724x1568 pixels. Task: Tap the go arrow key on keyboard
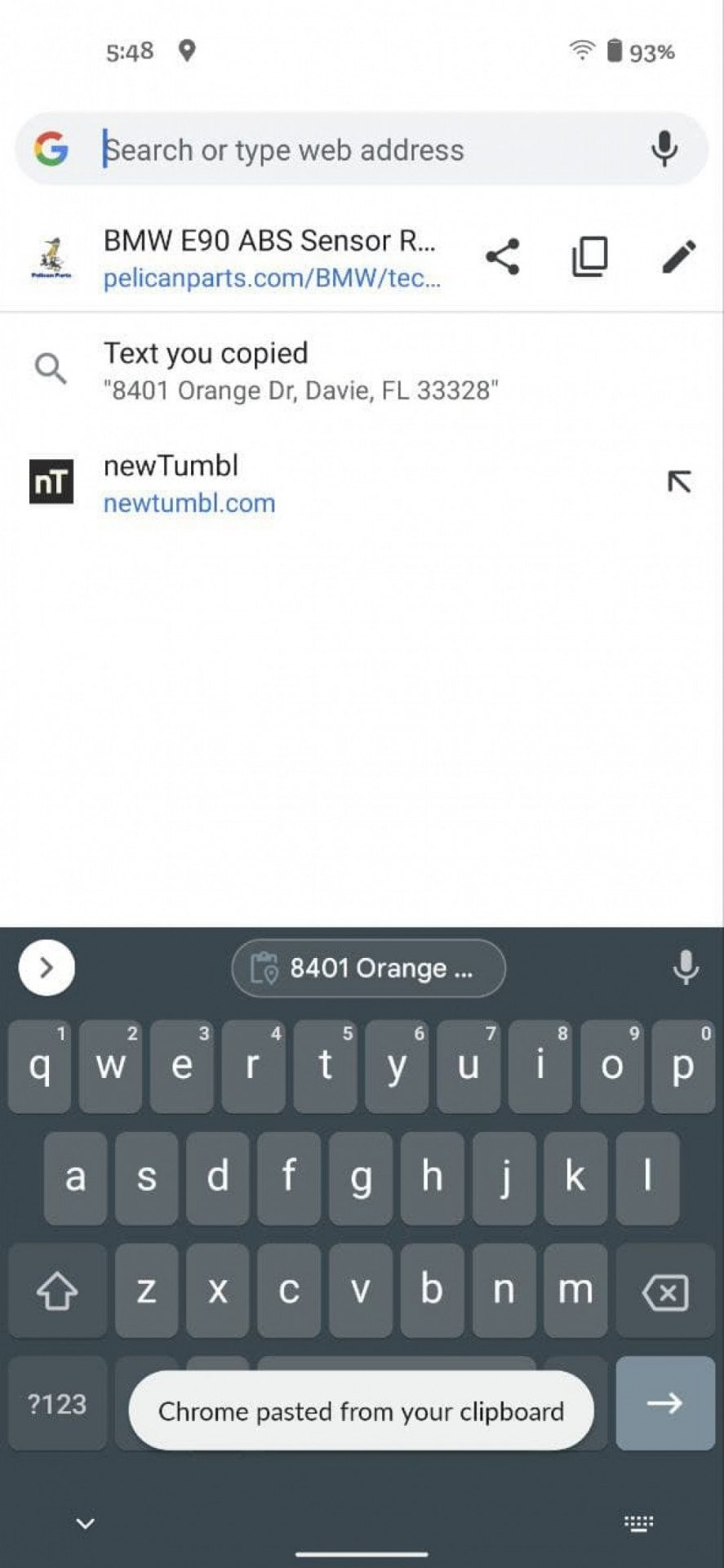click(665, 1403)
